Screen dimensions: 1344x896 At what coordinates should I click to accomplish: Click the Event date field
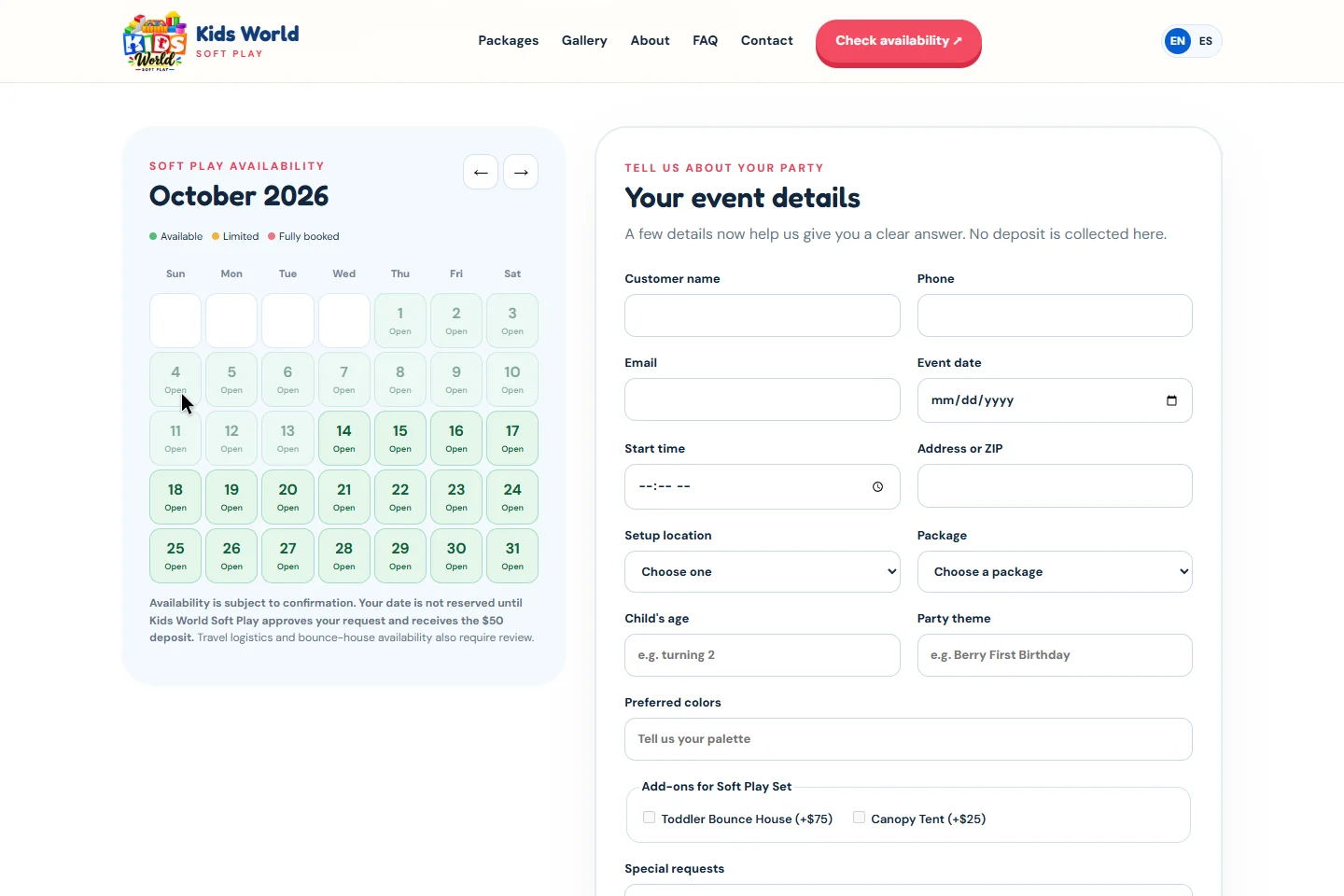1055,400
